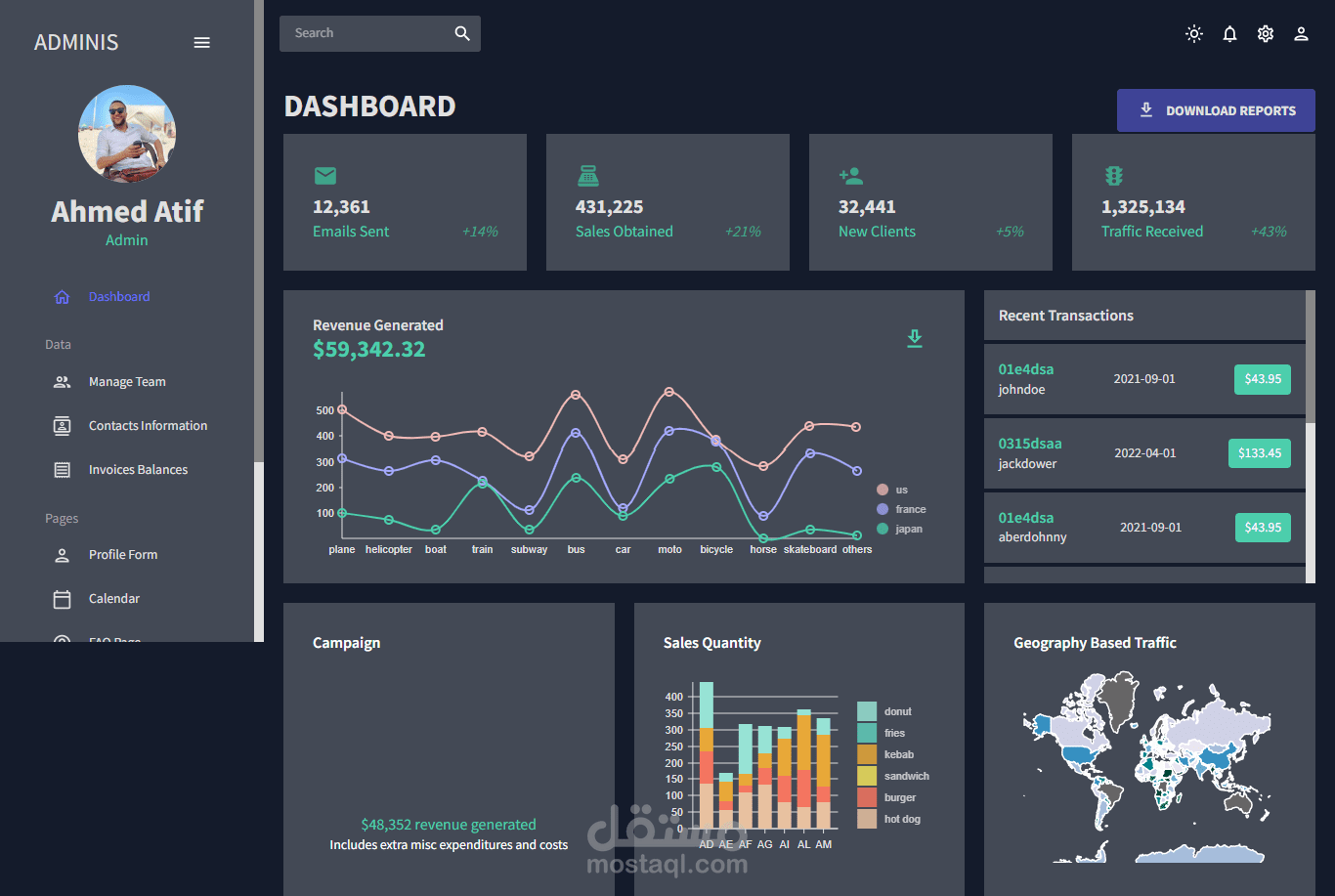Click the $43.95 badge for aberdohnny
The image size is (1335, 896).
[1263, 528]
